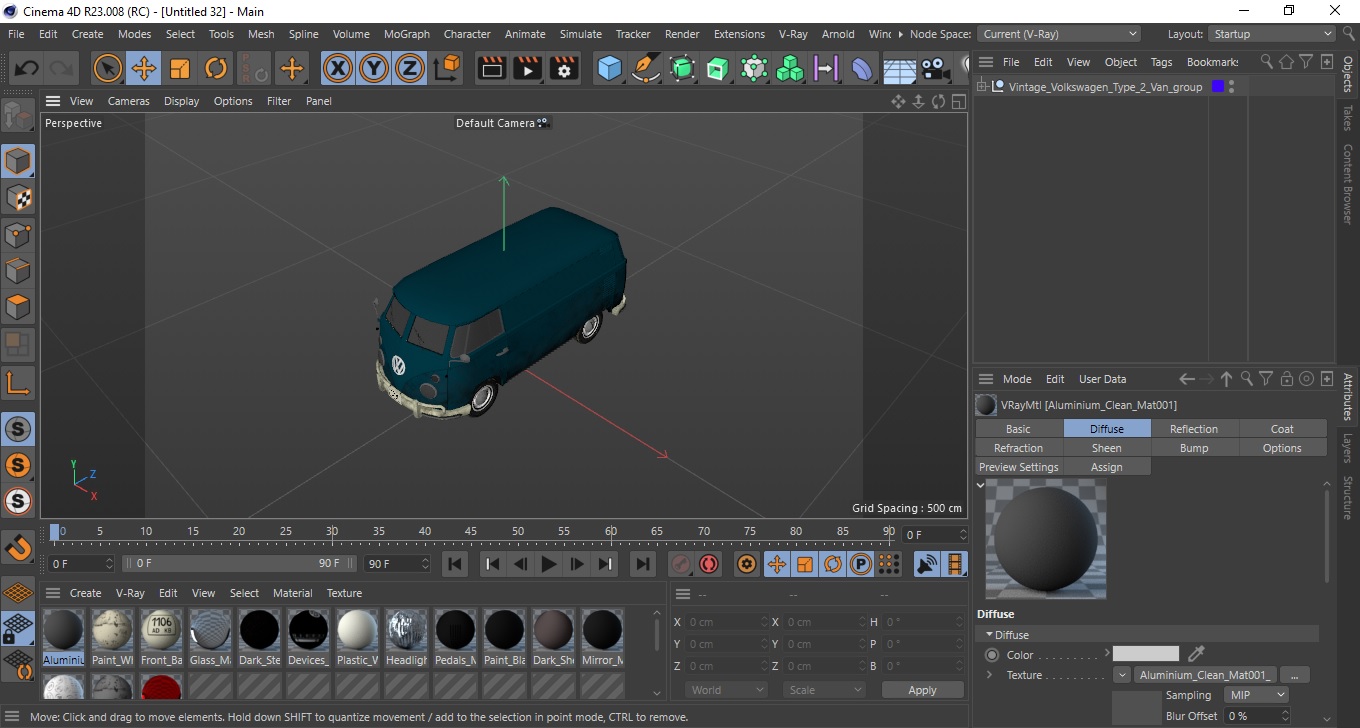This screenshot has height=728, width=1360.
Task: Play the animation forwards
Action: click(548, 564)
